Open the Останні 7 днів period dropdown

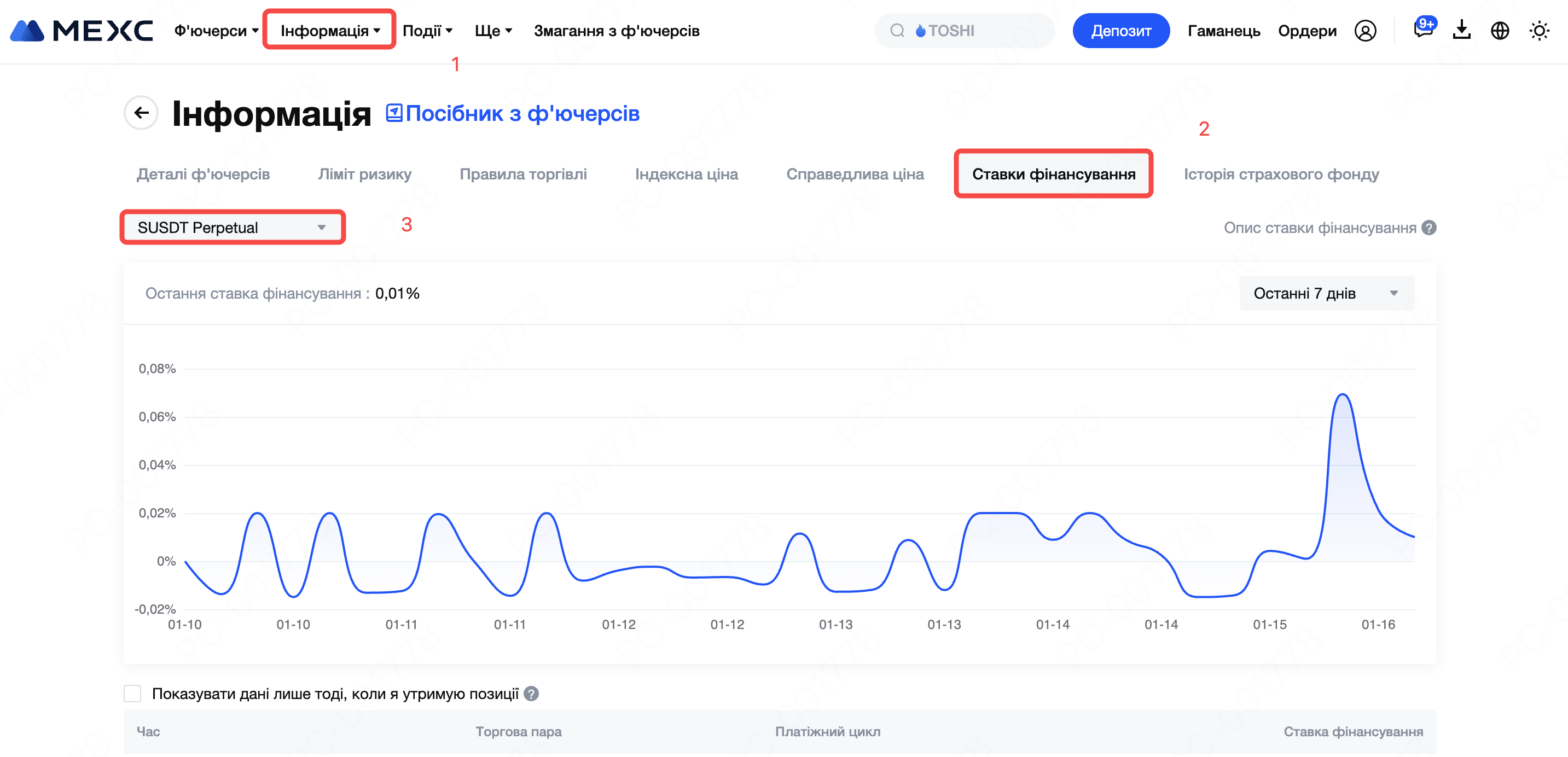tap(1326, 293)
